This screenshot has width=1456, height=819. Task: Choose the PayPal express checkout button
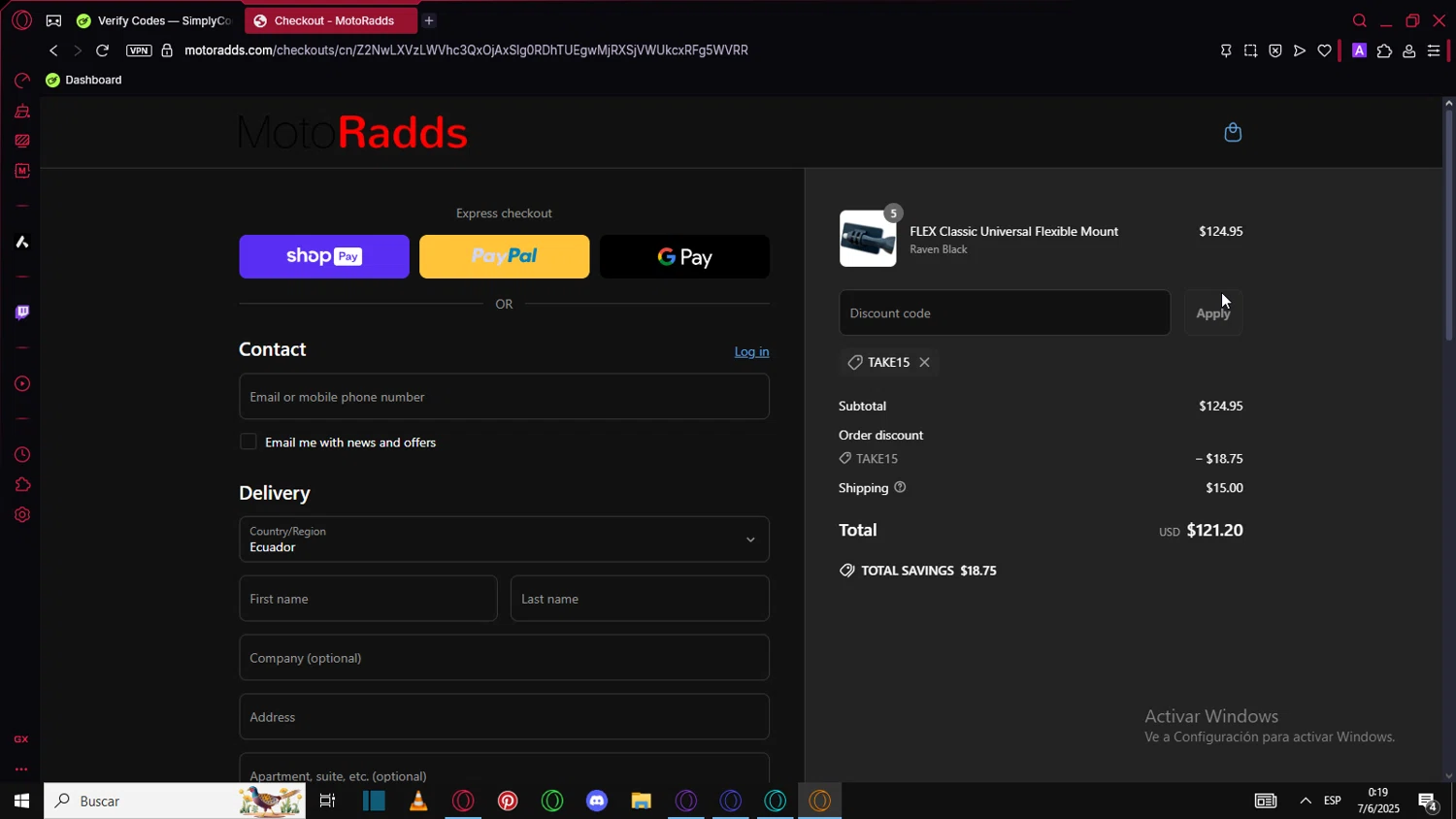[504, 256]
